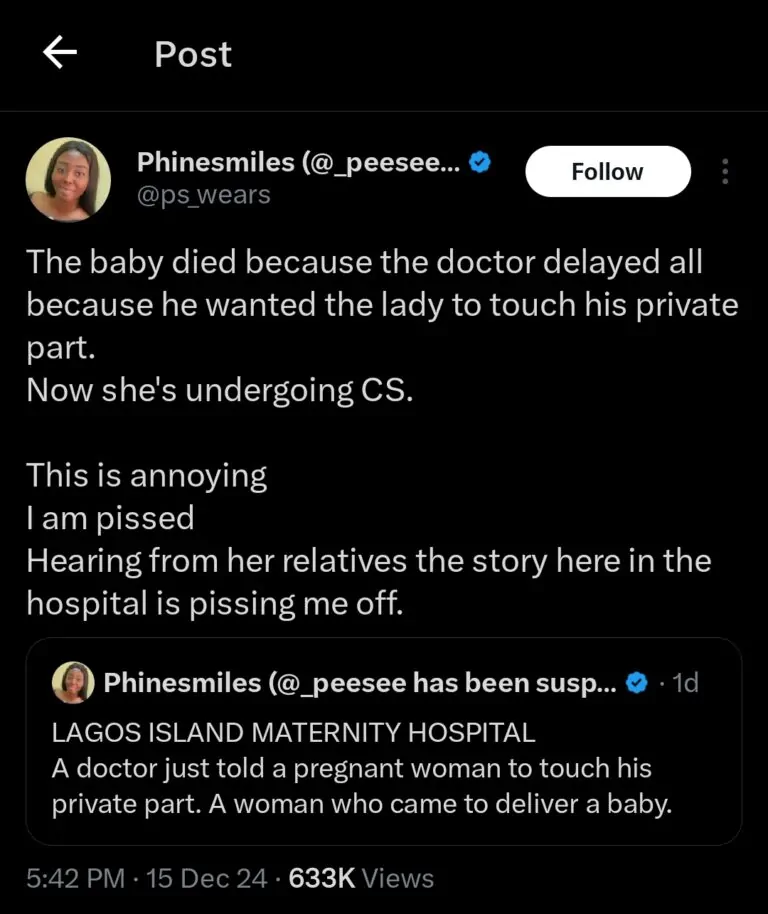
Task: Open the LAGOS ISLAND MATERNITY HOSPITAL quoted line
Action: click(293, 732)
